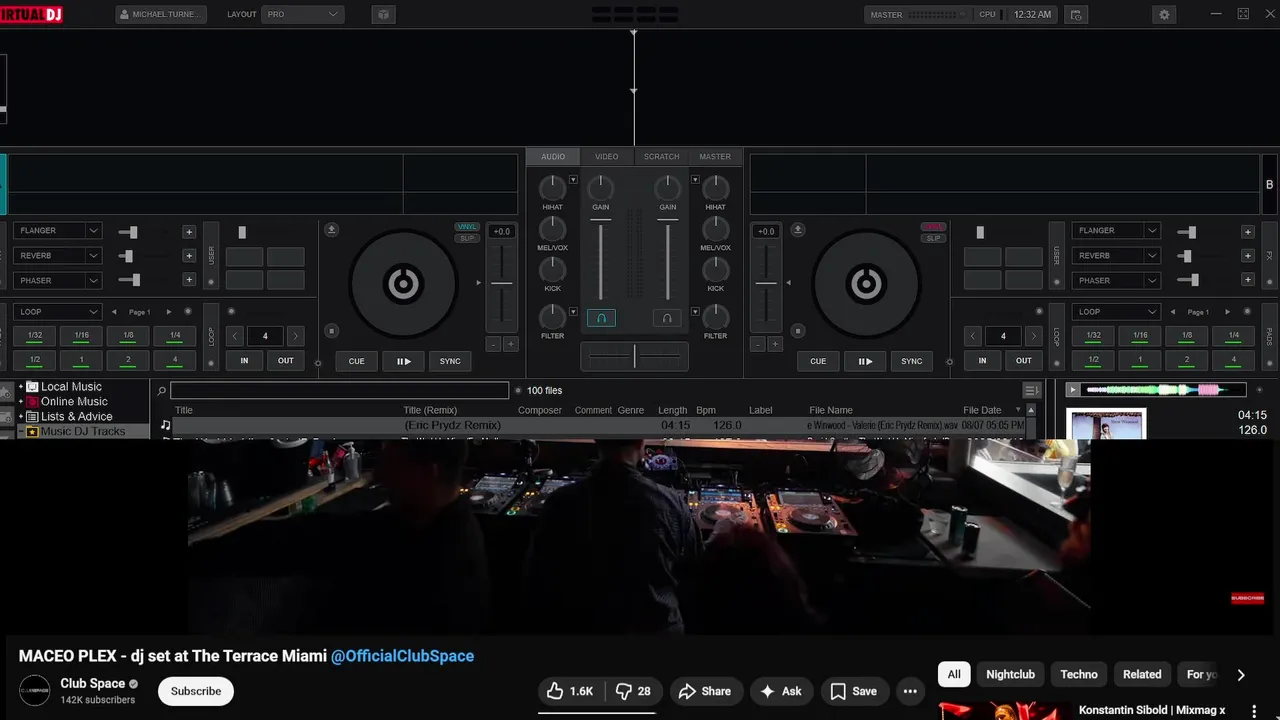Add Reverb effect slot on left deck

click(189, 255)
